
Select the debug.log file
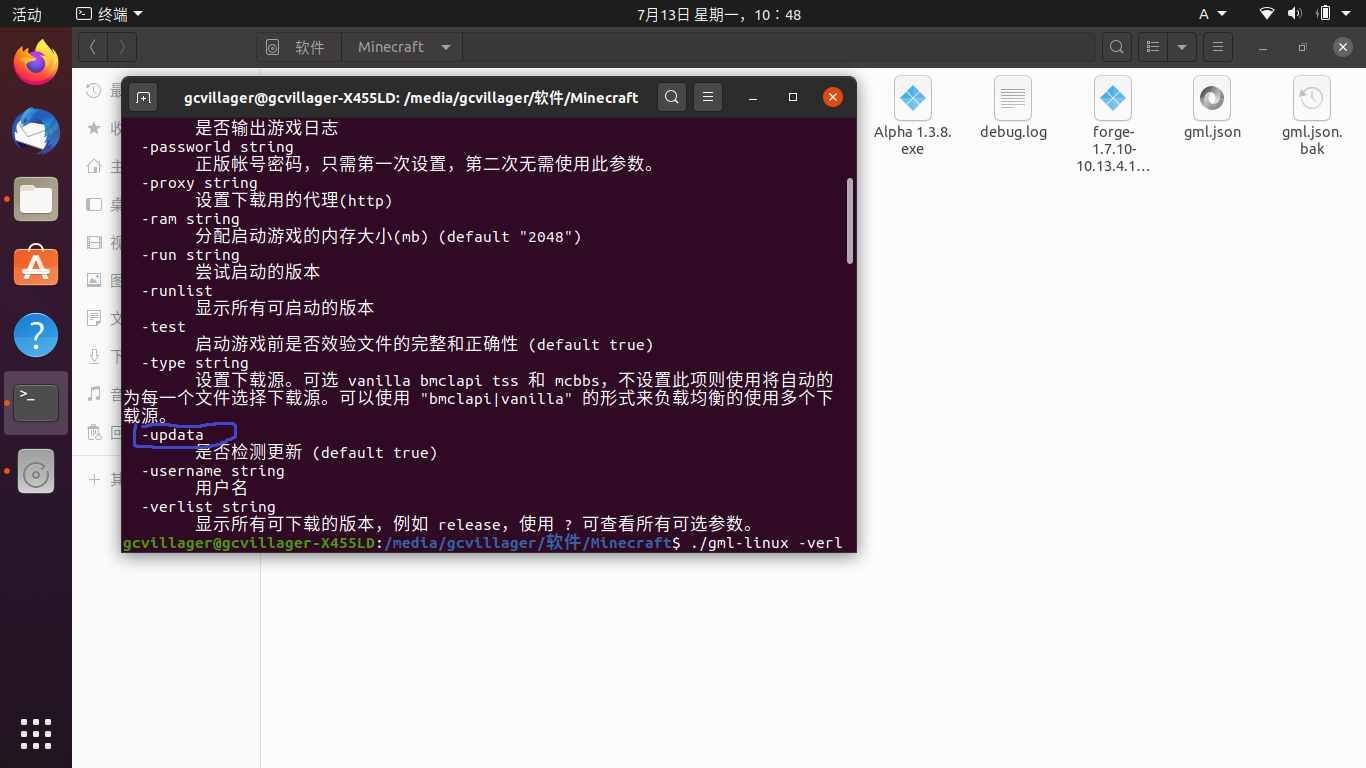click(x=1013, y=109)
